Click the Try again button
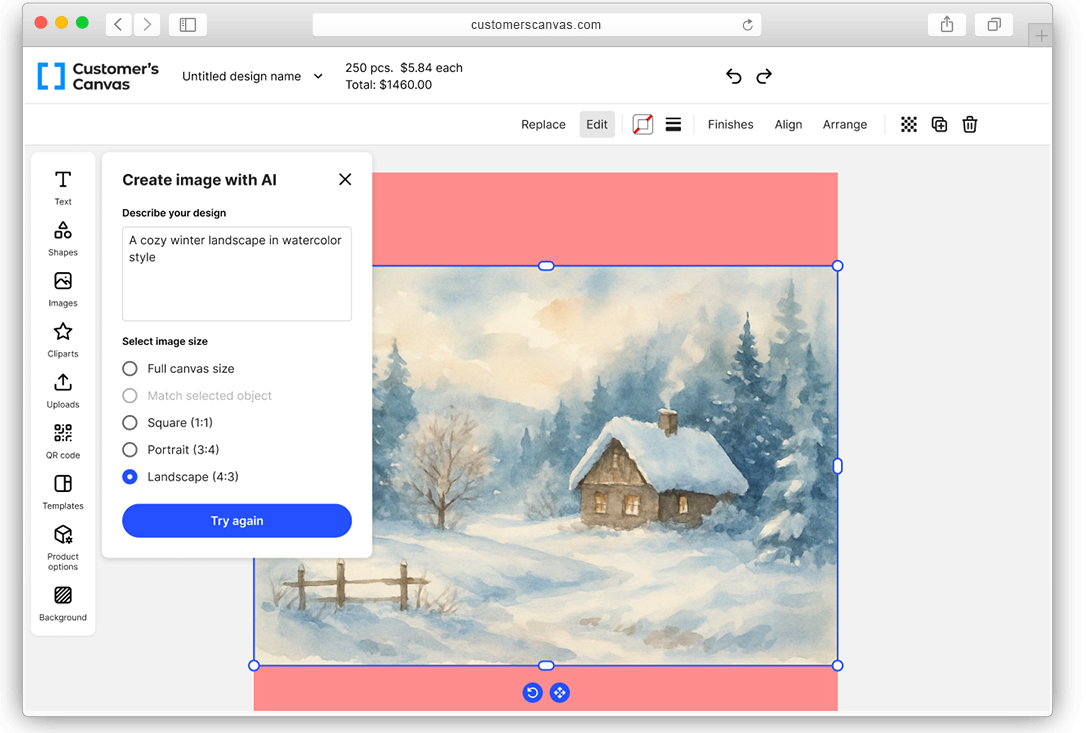 237,520
